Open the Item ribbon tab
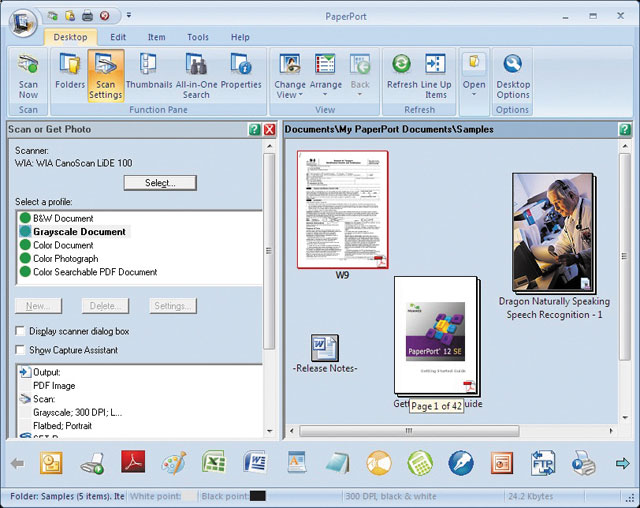640x508 pixels. (x=156, y=37)
